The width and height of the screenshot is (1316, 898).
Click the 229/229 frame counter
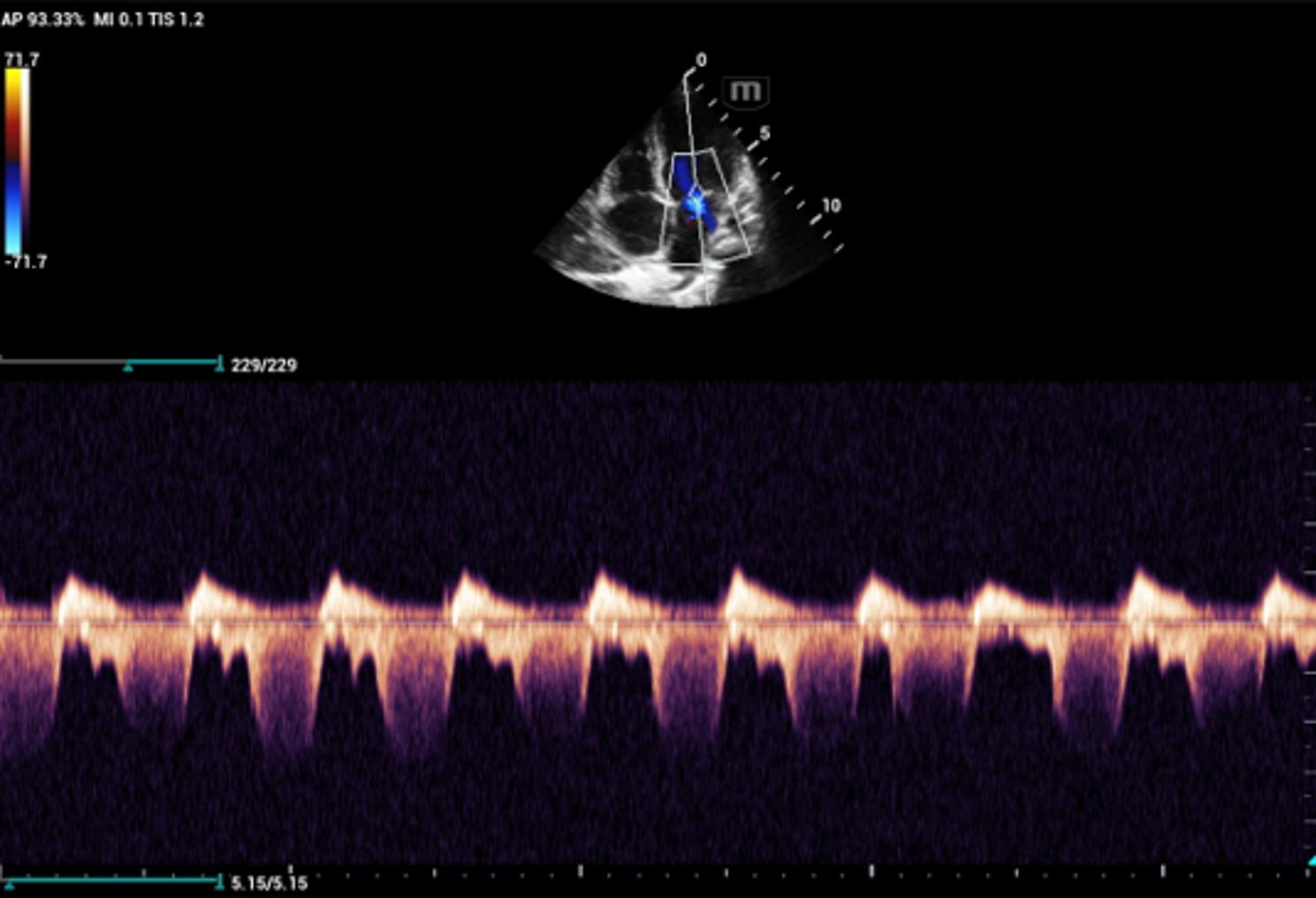pos(263,365)
